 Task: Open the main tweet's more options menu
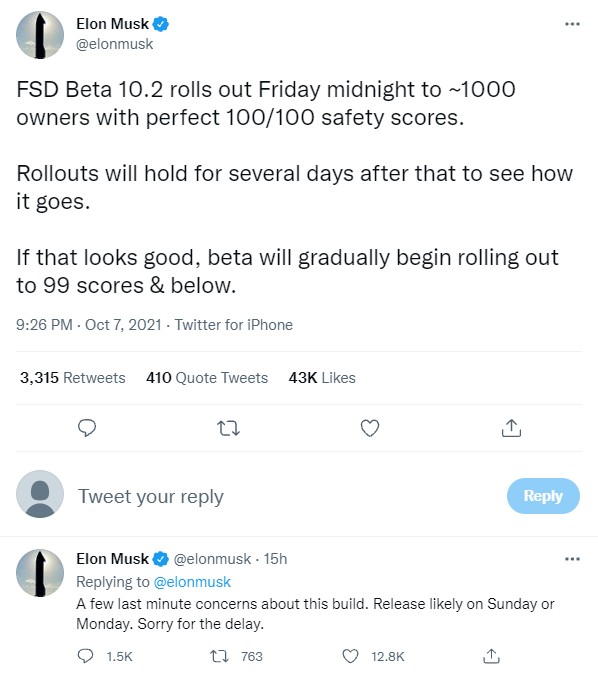point(572,24)
